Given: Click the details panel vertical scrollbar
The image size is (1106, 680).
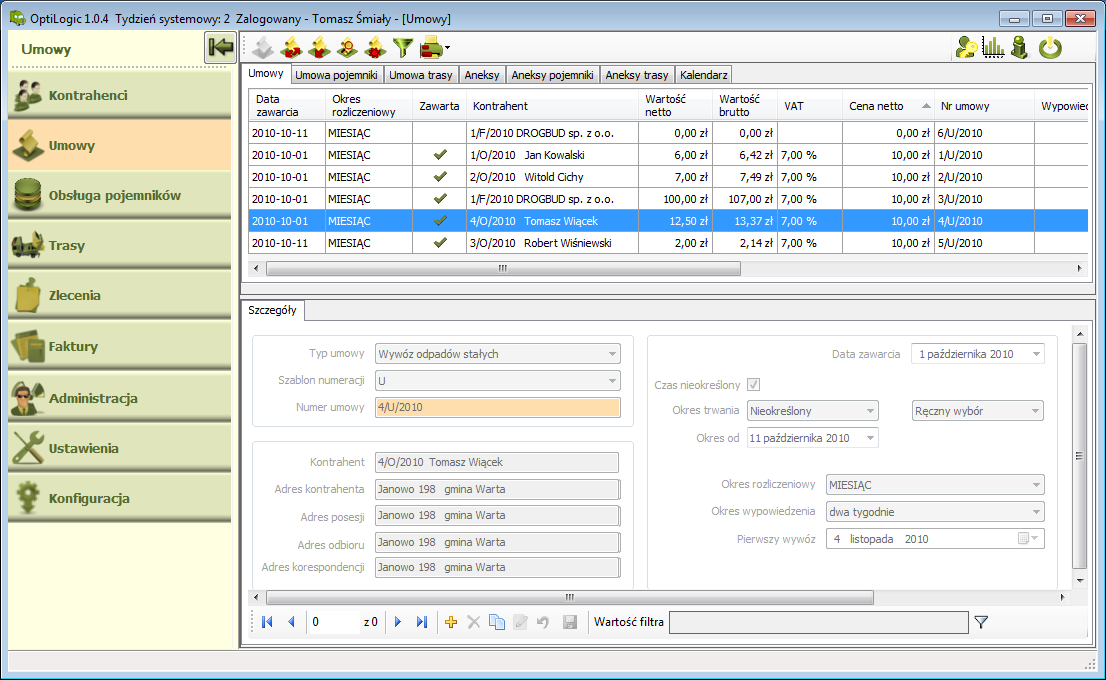Looking at the screenshot, I should click(x=1079, y=456).
